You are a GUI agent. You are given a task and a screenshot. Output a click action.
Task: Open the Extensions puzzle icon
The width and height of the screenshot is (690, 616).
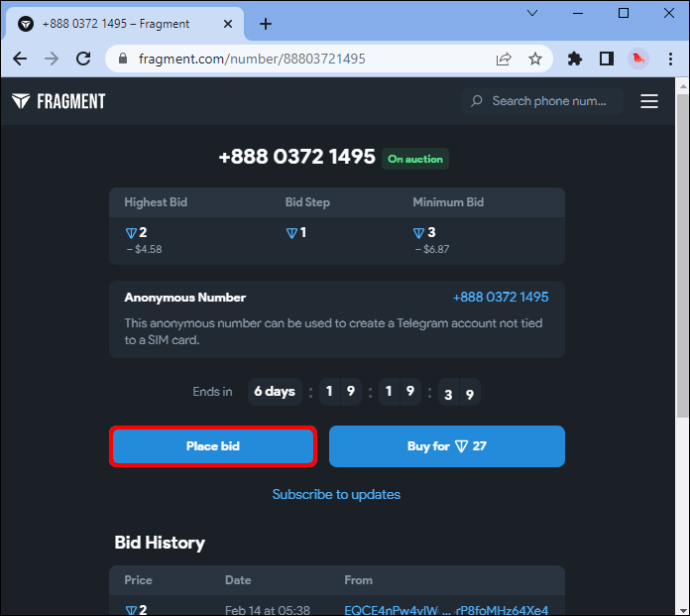[575, 59]
